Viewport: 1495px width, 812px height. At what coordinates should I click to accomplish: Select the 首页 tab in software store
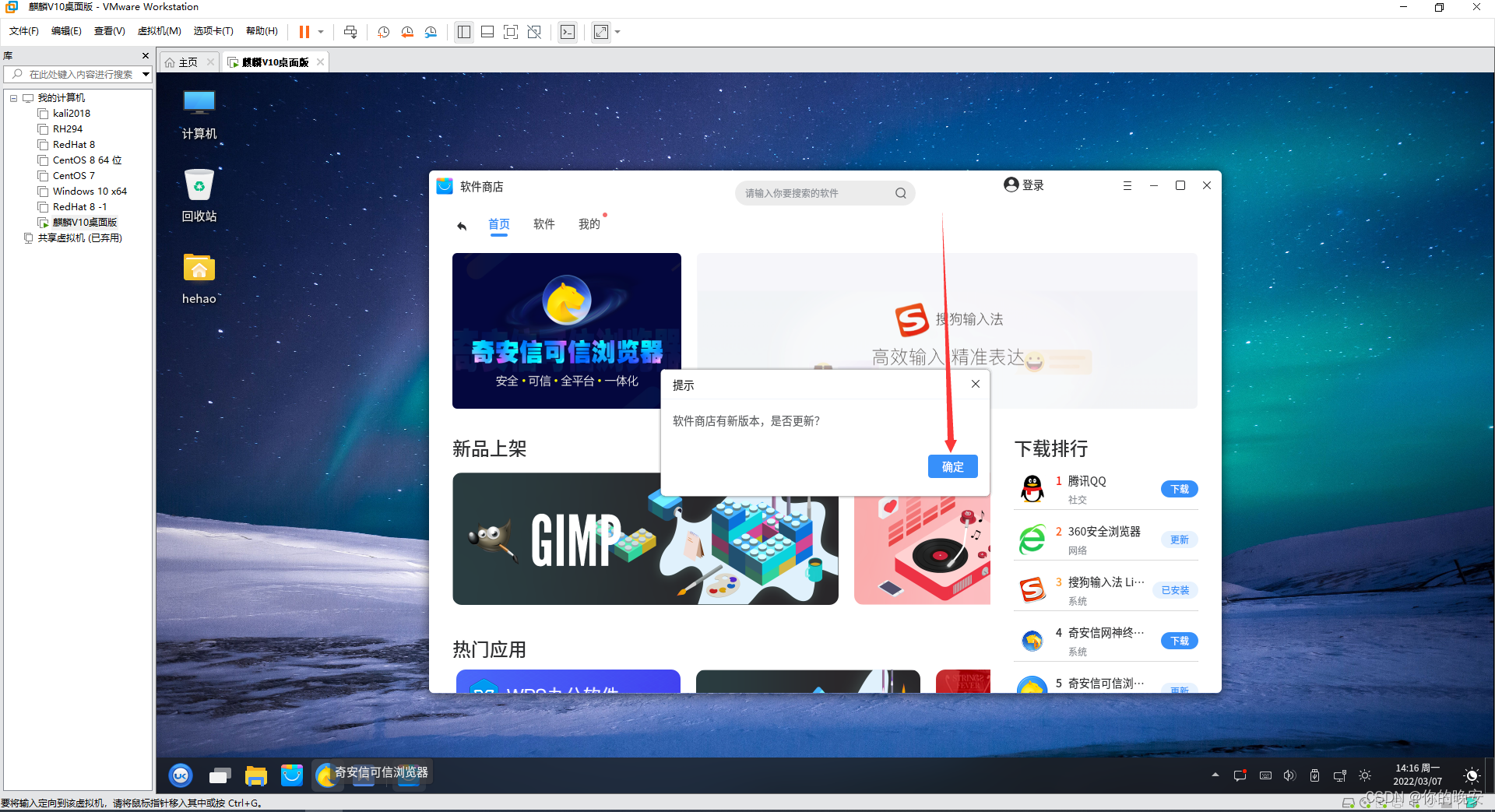pos(499,224)
